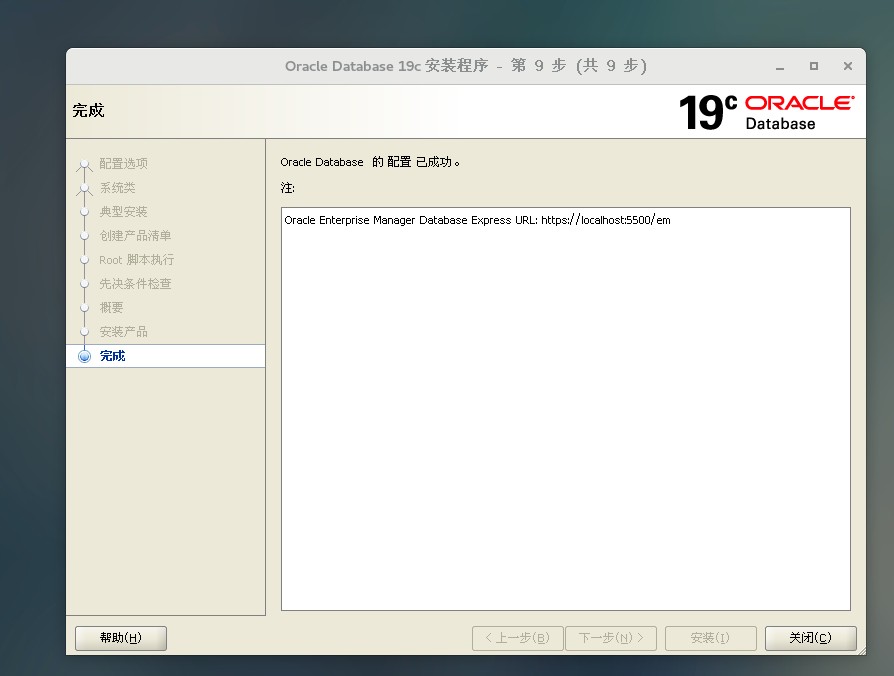This screenshot has height=676, width=894.
Task: Click the installer window title bar text
Action: click(466, 66)
